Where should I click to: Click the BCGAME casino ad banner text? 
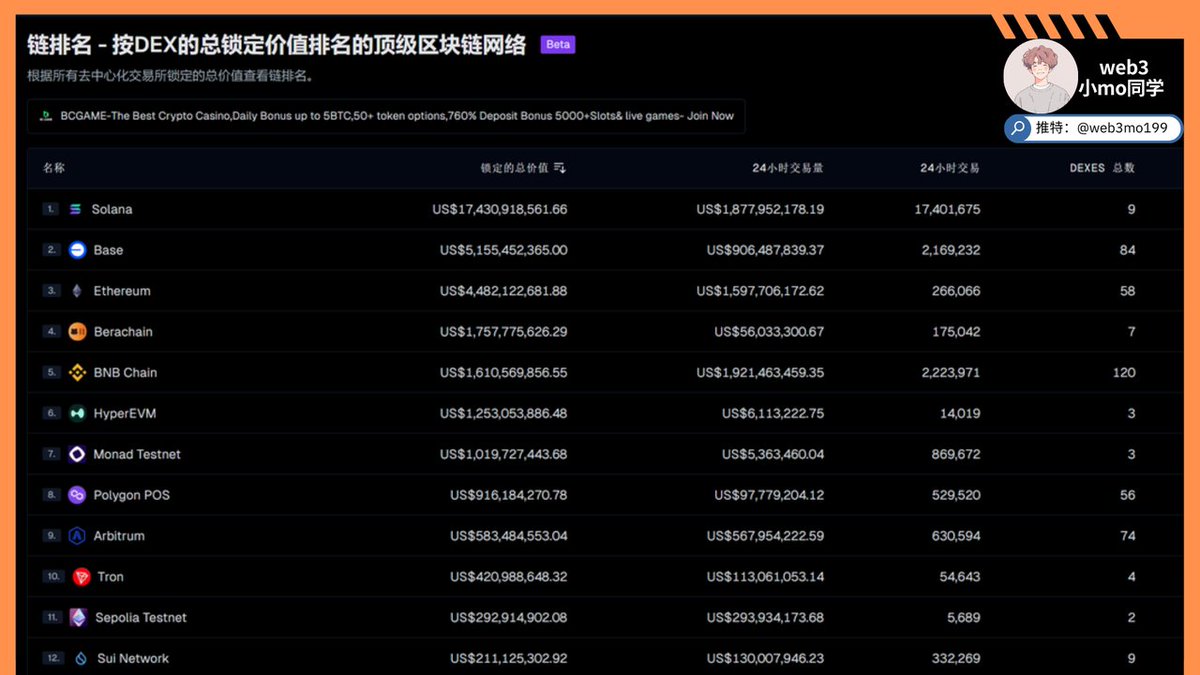(397, 116)
